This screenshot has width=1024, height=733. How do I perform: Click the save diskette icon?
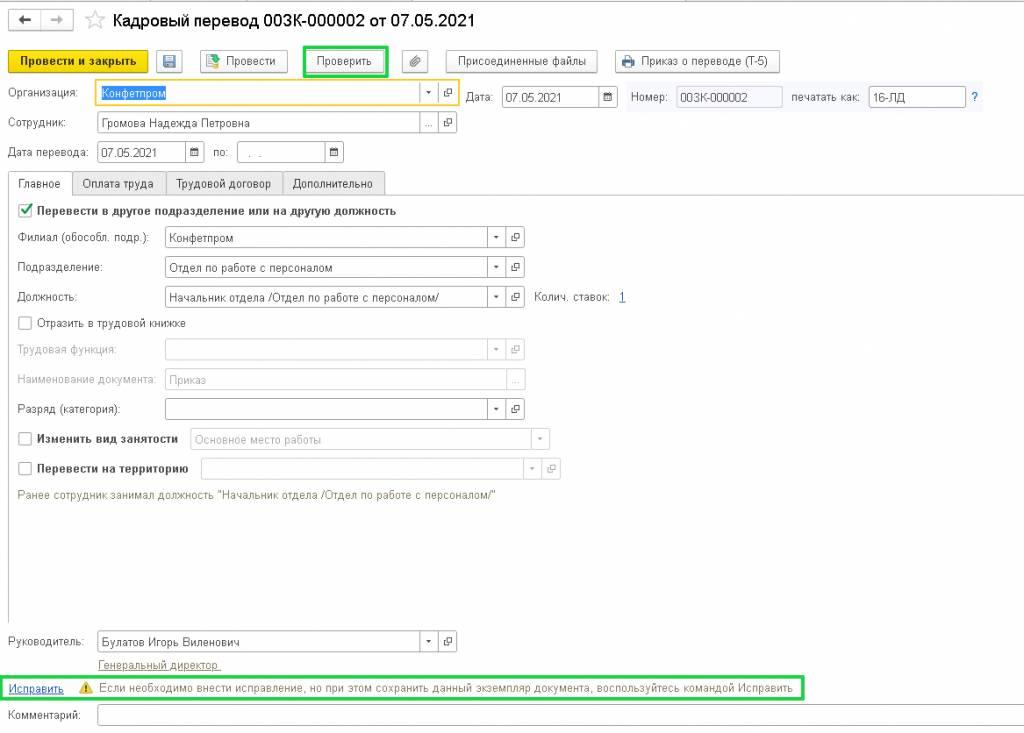click(x=170, y=61)
